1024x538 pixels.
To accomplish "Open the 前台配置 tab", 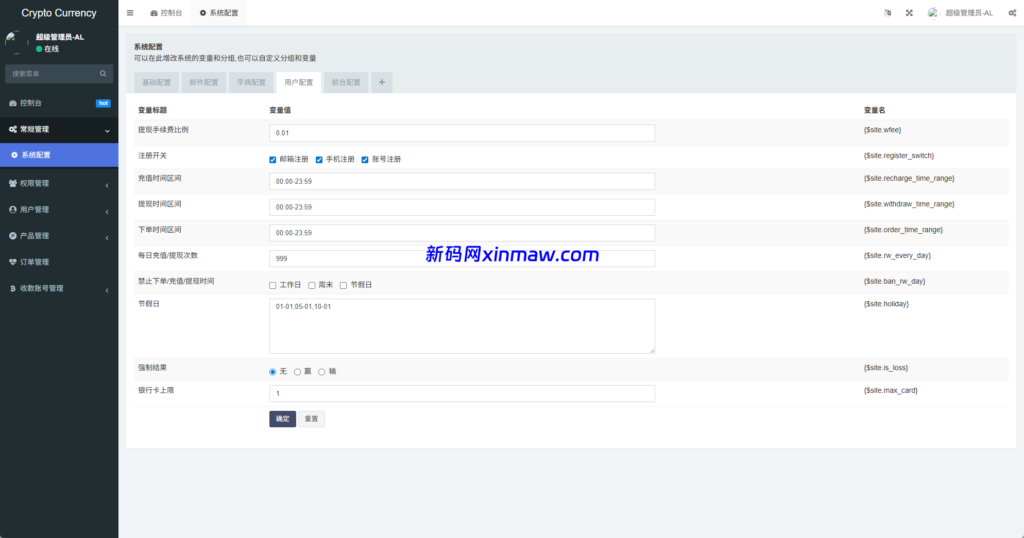I will (x=346, y=82).
